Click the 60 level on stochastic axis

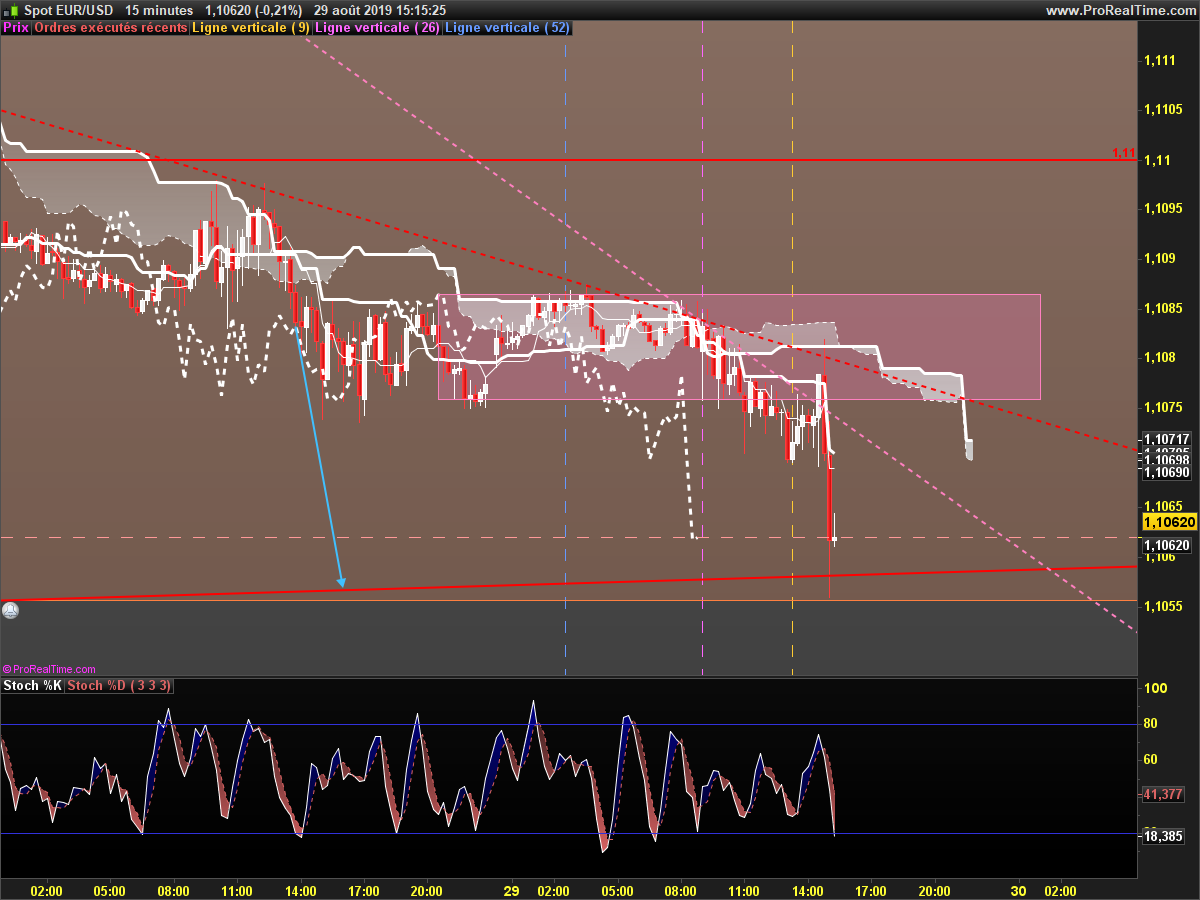coord(1153,760)
